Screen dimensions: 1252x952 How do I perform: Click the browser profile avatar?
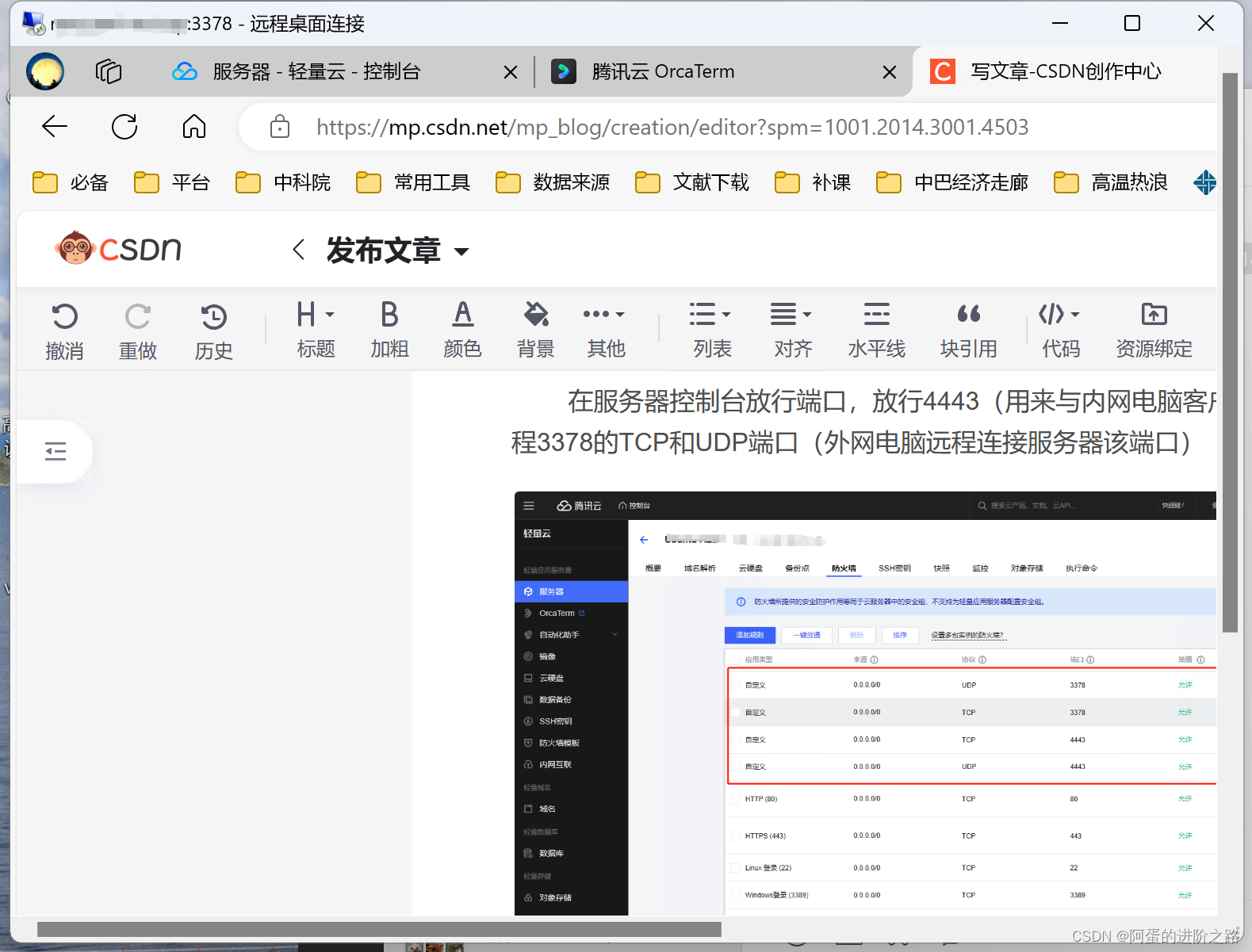[x=45, y=71]
